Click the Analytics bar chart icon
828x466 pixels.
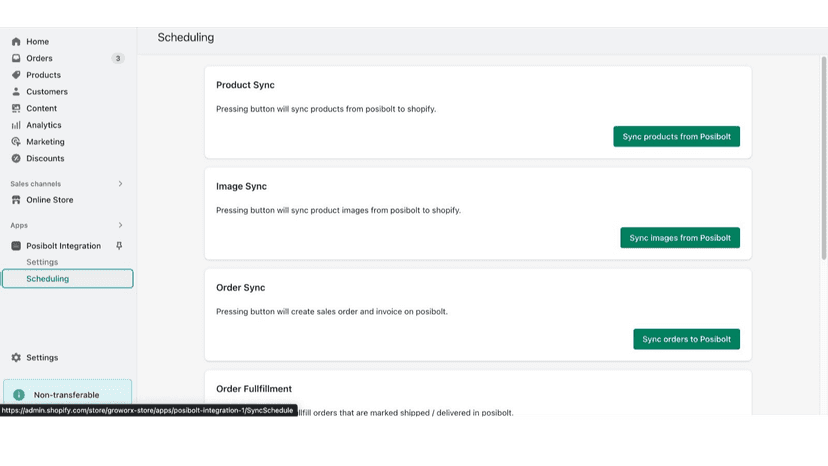tap(16, 125)
